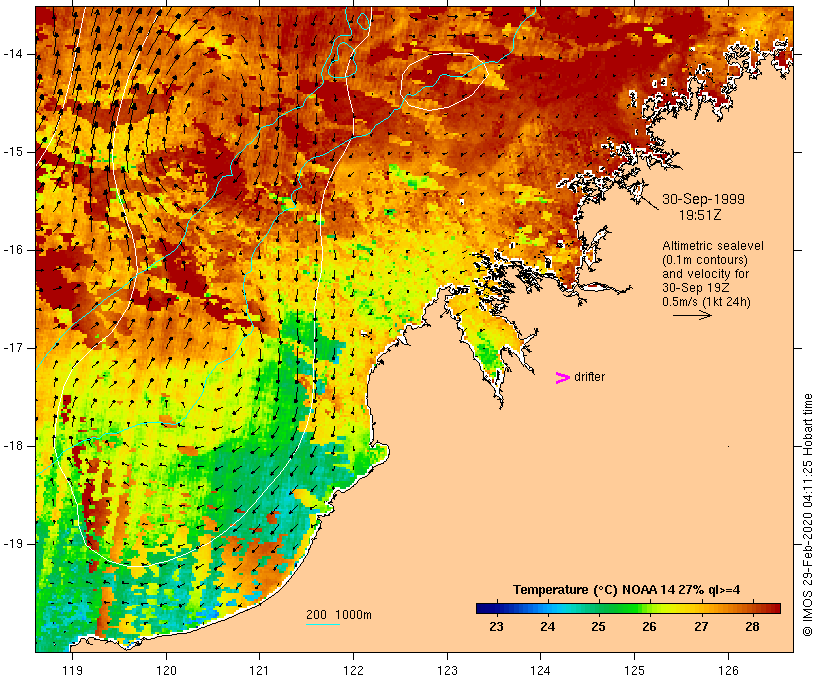
Task: Click the colorbar tick label '24'
Action: [x=548, y=626]
